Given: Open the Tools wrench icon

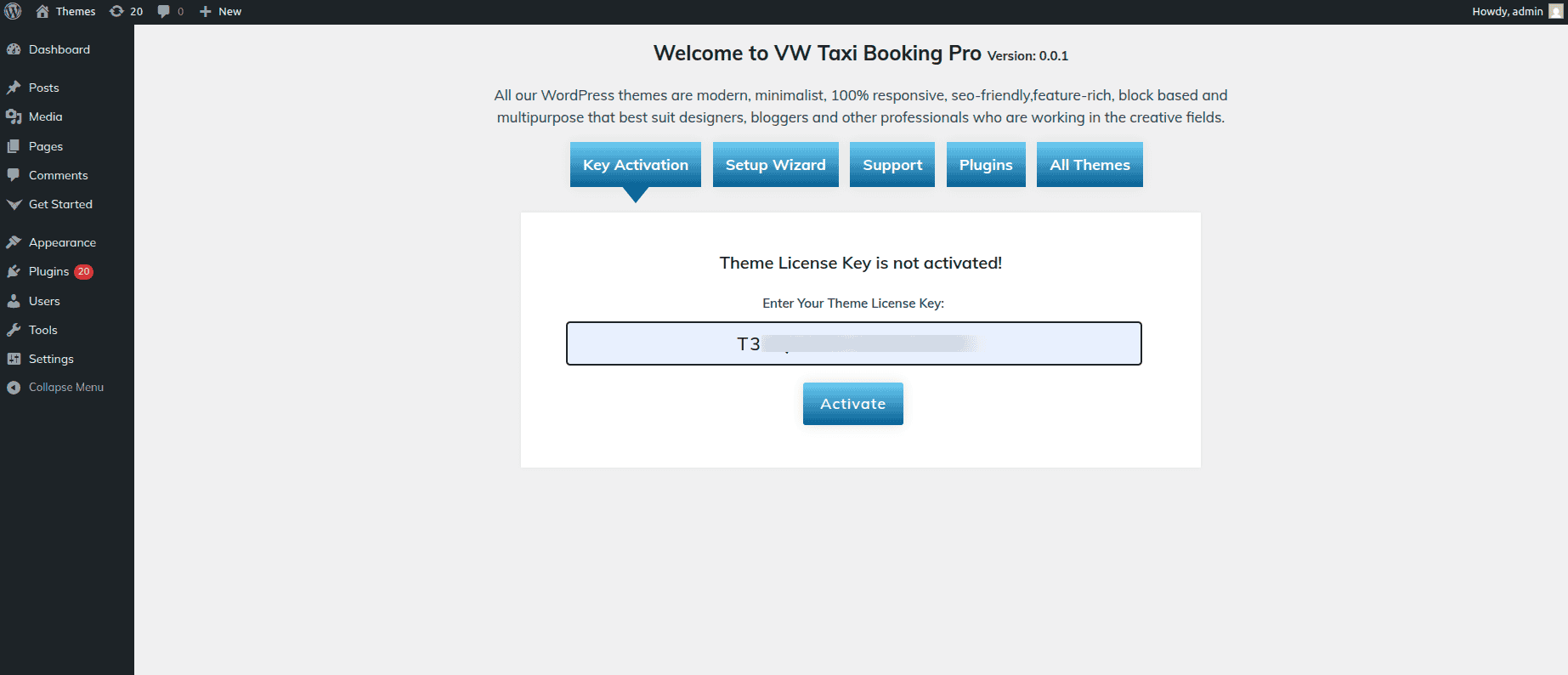Looking at the screenshot, I should tap(14, 330).
